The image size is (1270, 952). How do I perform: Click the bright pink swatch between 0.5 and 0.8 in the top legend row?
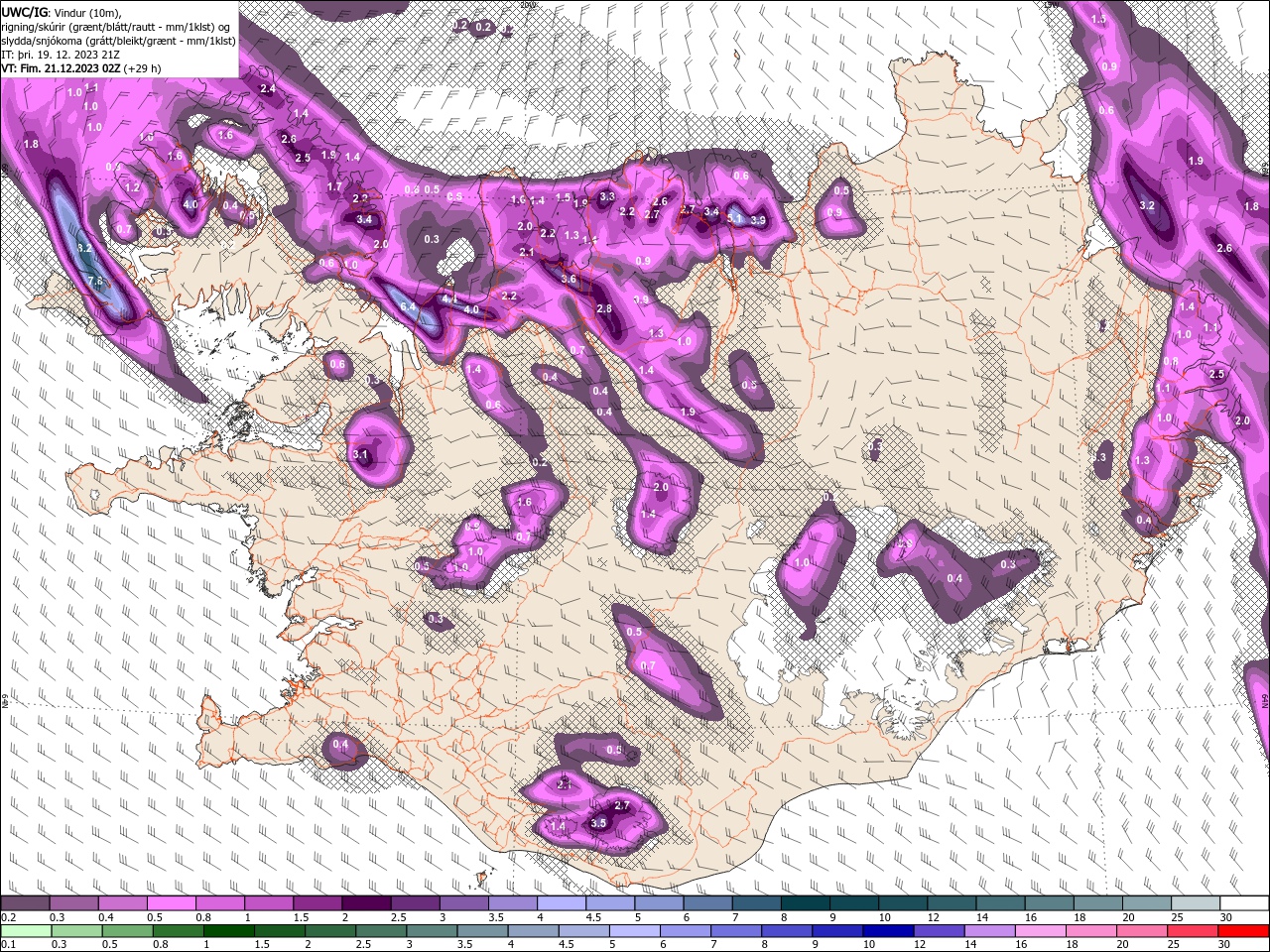[171, 903]
